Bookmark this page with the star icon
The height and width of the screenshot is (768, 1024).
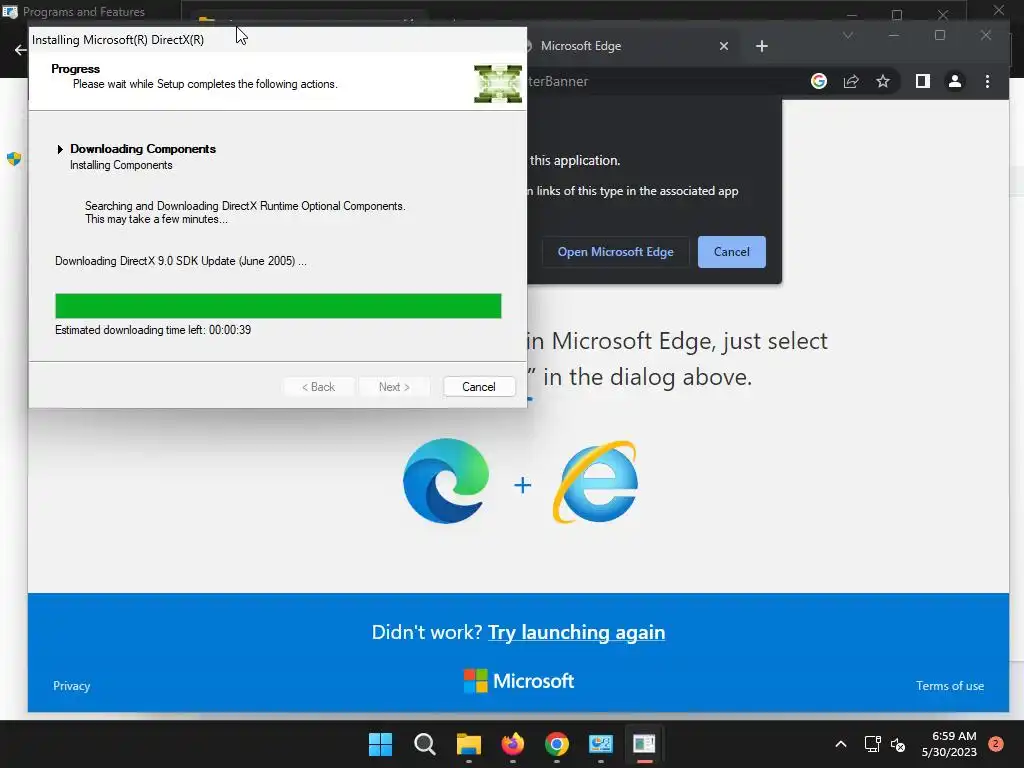tap(883, 81)
